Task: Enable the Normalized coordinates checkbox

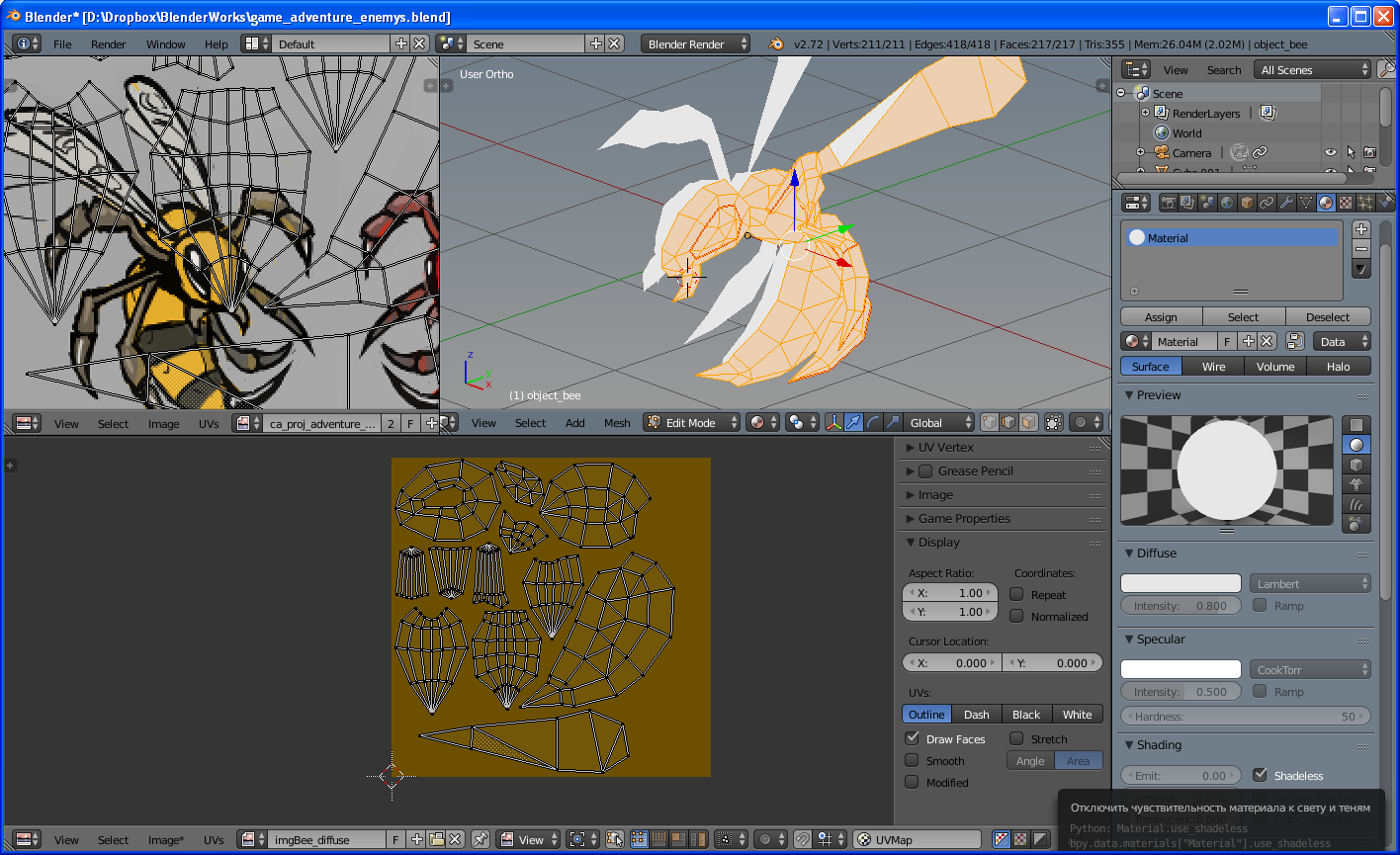Action: pyautogui.click(x=1016, y=616)
